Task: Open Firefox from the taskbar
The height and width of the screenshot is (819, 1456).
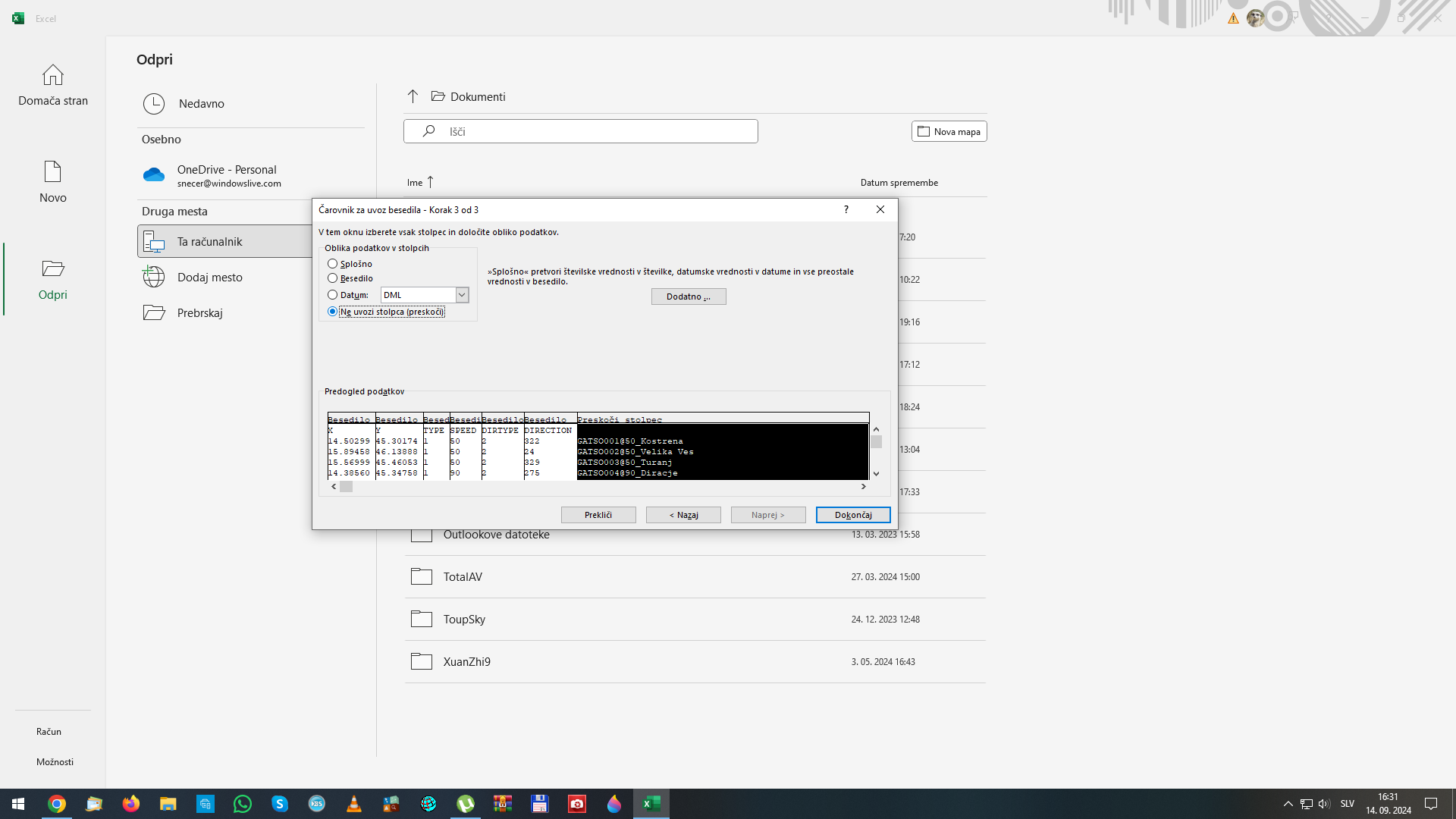Action: tap(131, 804)
